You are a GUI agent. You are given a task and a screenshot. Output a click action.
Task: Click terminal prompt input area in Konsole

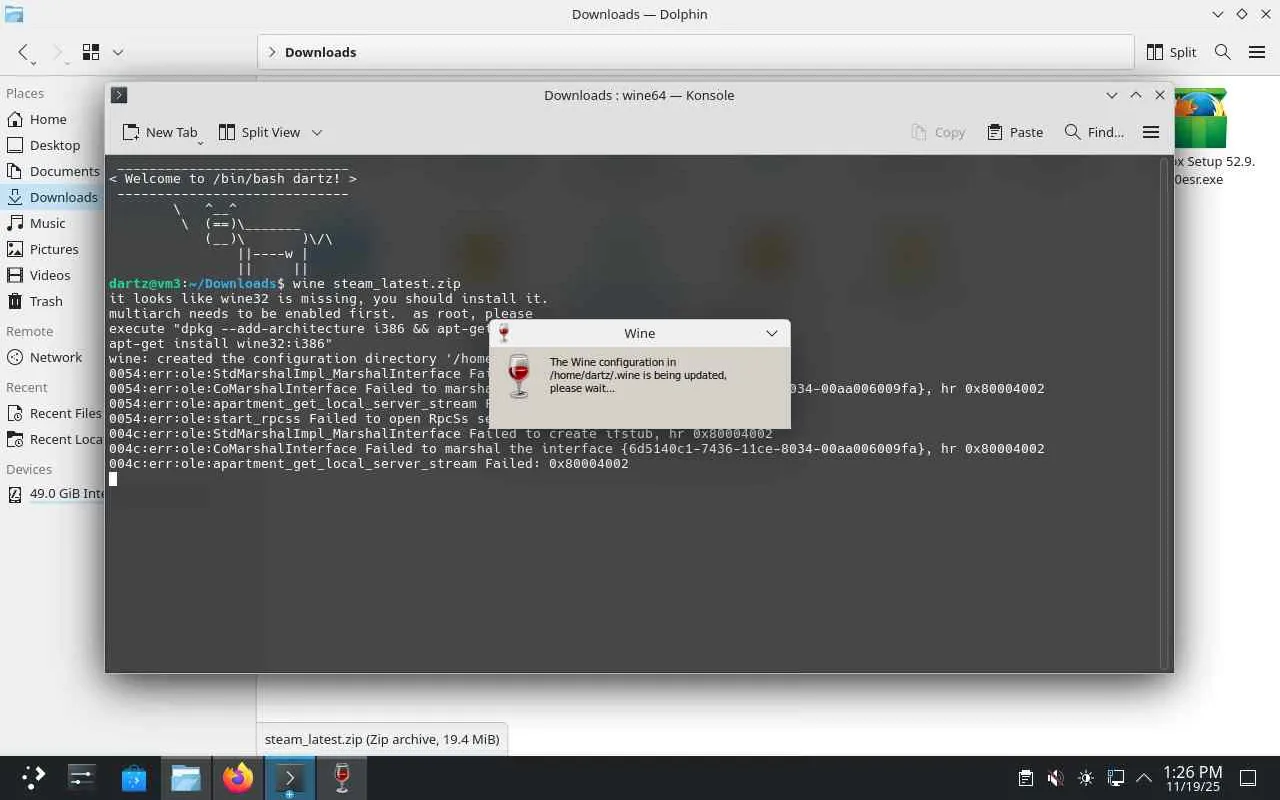pos(113,479)
